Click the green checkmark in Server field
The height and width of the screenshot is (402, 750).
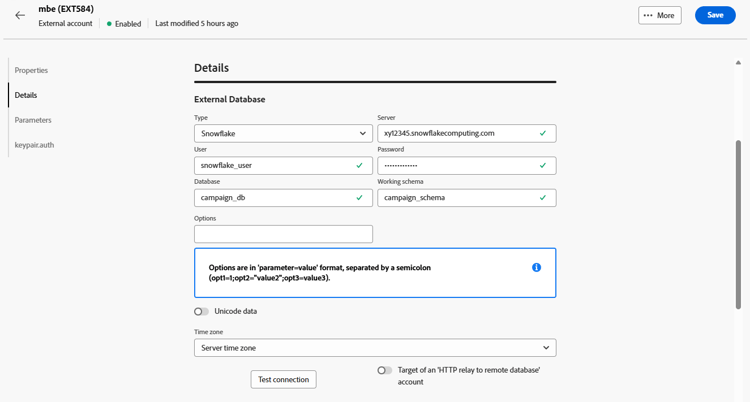(543, 133)
